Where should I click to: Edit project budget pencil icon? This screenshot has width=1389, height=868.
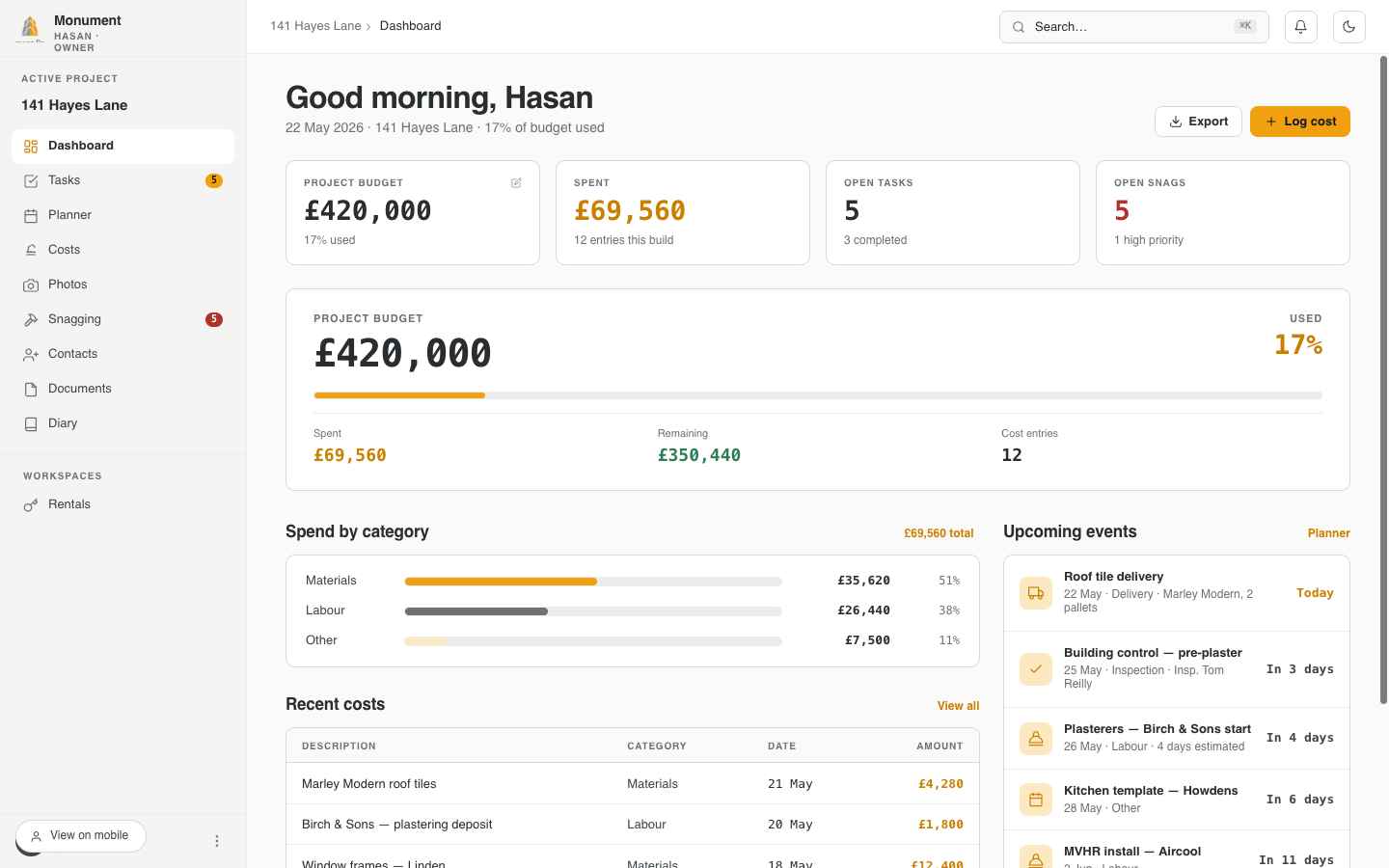pyautogui.click(x=516, y=182)
